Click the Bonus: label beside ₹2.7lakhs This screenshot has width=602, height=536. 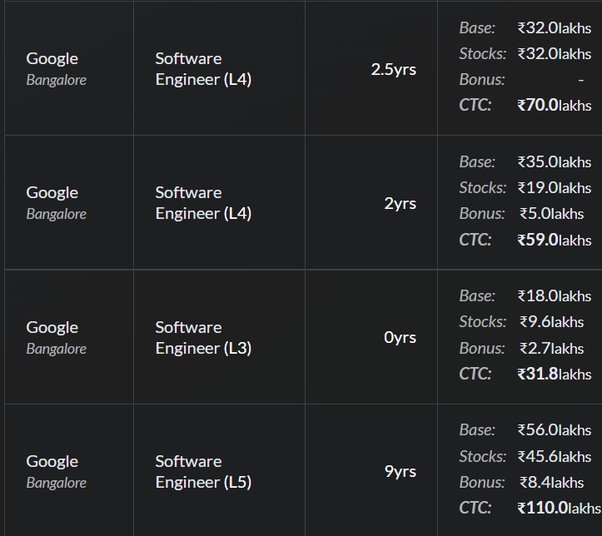click(x=482, y=349)
